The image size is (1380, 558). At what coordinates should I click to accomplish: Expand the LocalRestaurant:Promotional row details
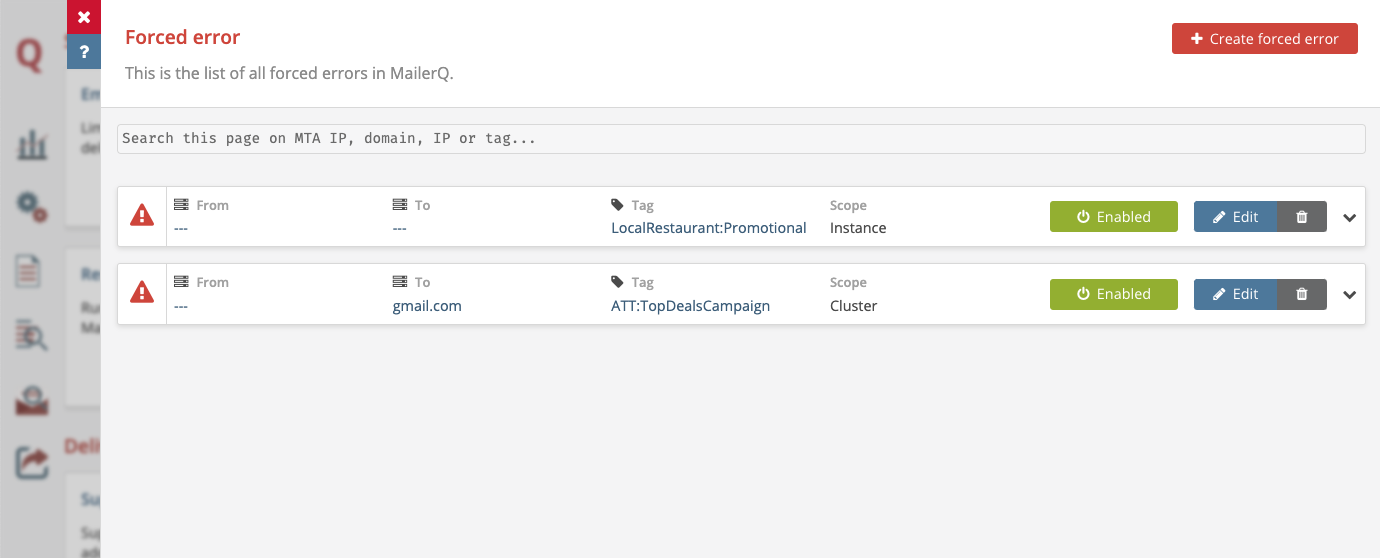(x=1349, y=217)
